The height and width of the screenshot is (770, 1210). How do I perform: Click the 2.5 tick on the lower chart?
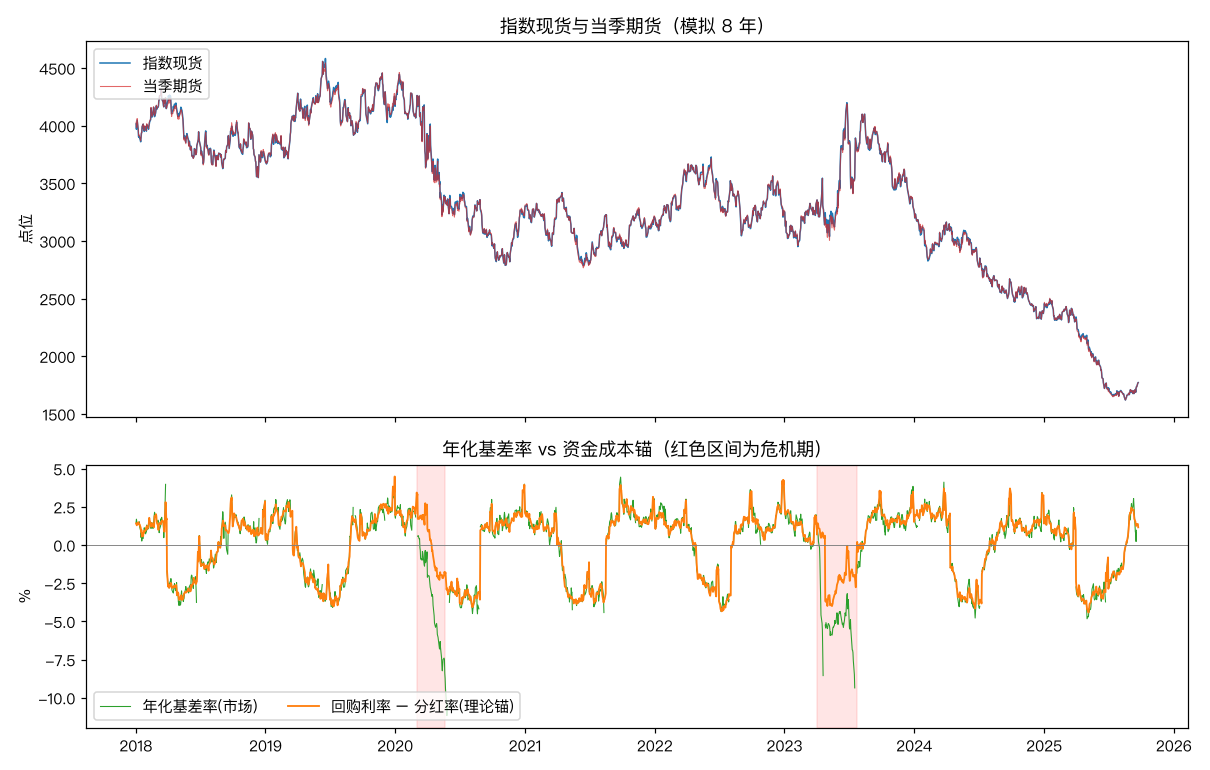tap(65, 507)
